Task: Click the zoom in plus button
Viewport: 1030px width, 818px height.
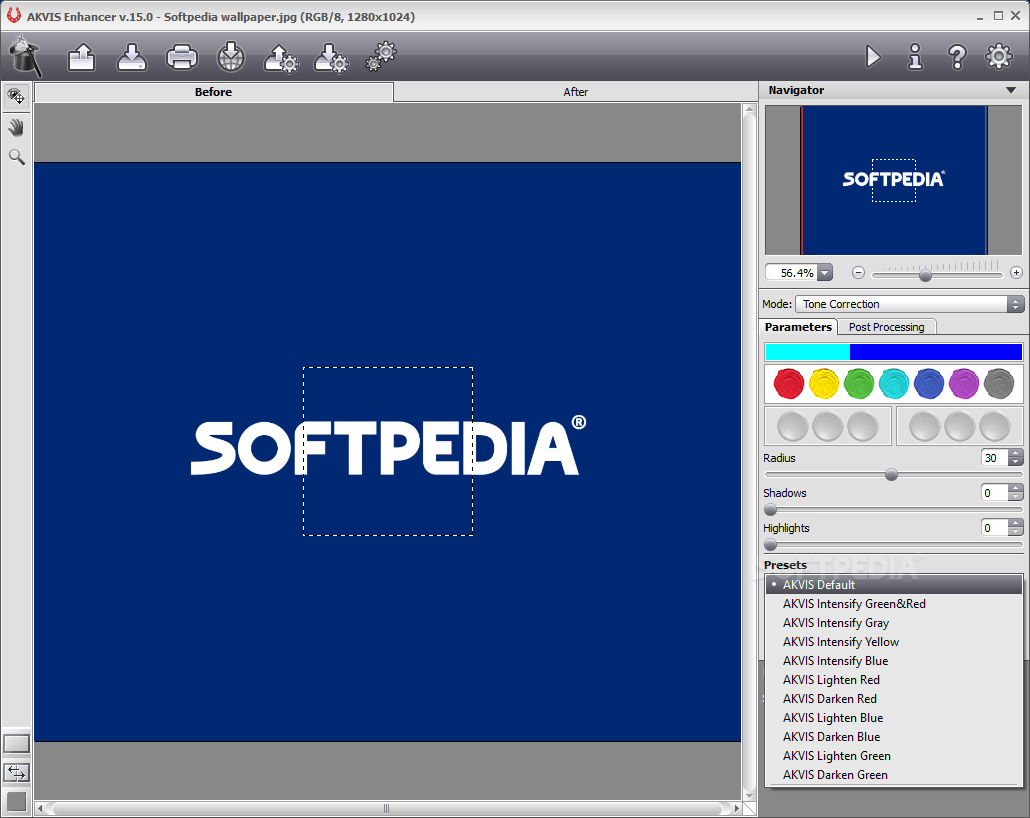Action: click(x=1016, y=273)
